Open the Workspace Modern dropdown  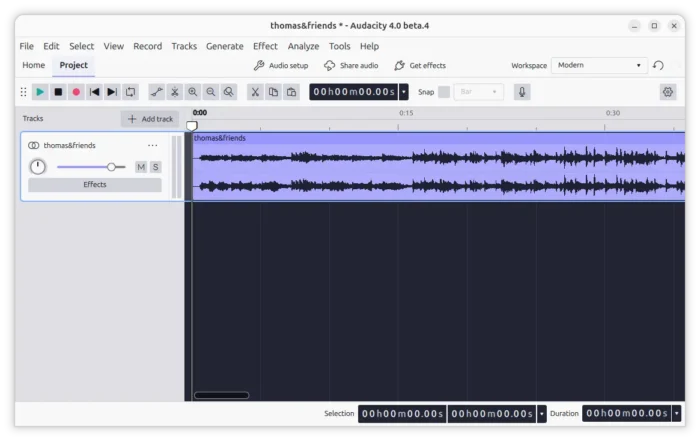pyautogui.click(x=600, y=65)
